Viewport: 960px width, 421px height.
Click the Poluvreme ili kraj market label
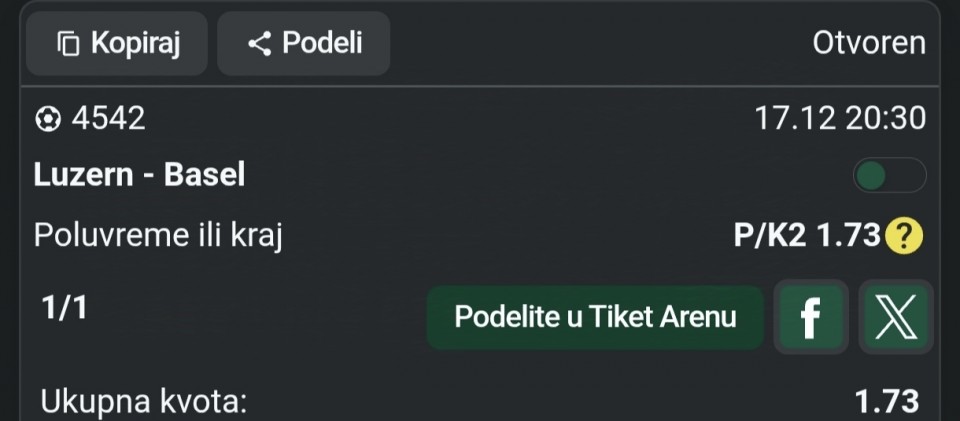coord(159,236)
